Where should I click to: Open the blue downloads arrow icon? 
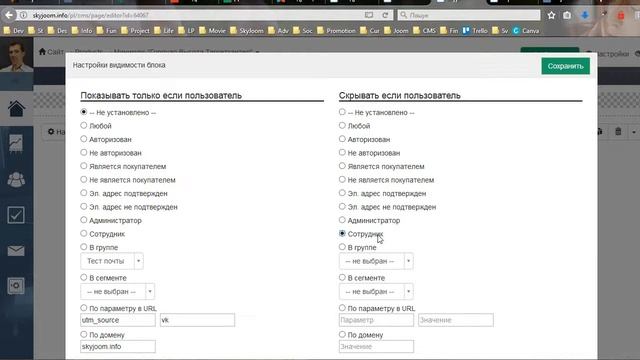[585, 15]
